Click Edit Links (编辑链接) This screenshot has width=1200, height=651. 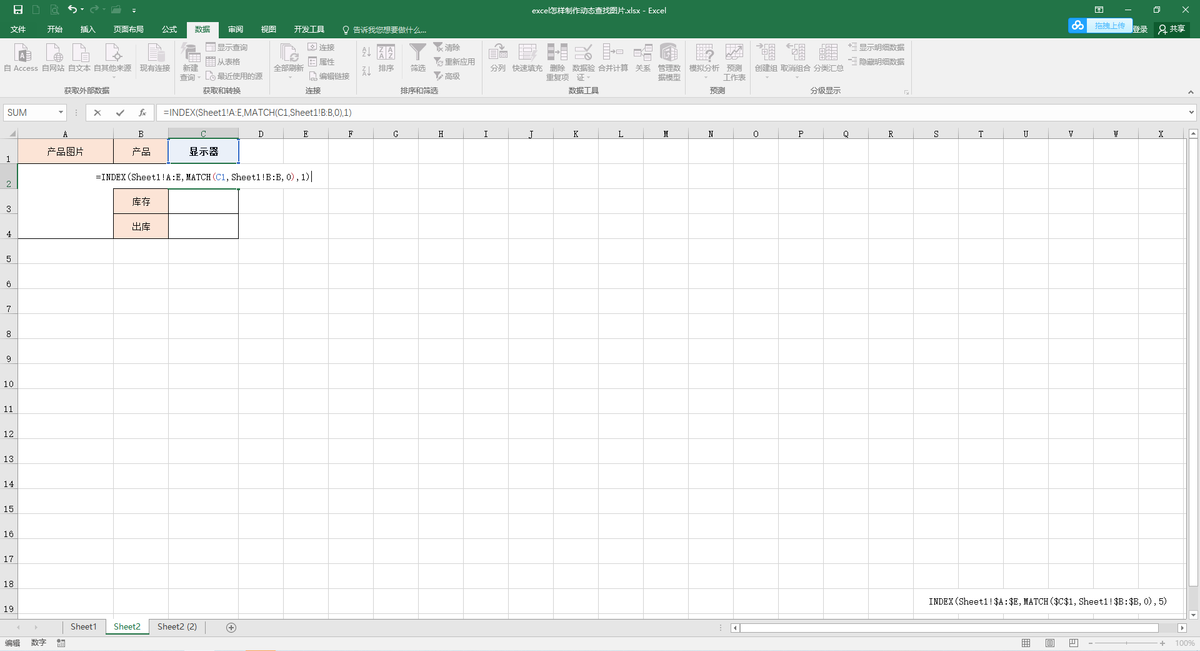[x=328, y=75]
